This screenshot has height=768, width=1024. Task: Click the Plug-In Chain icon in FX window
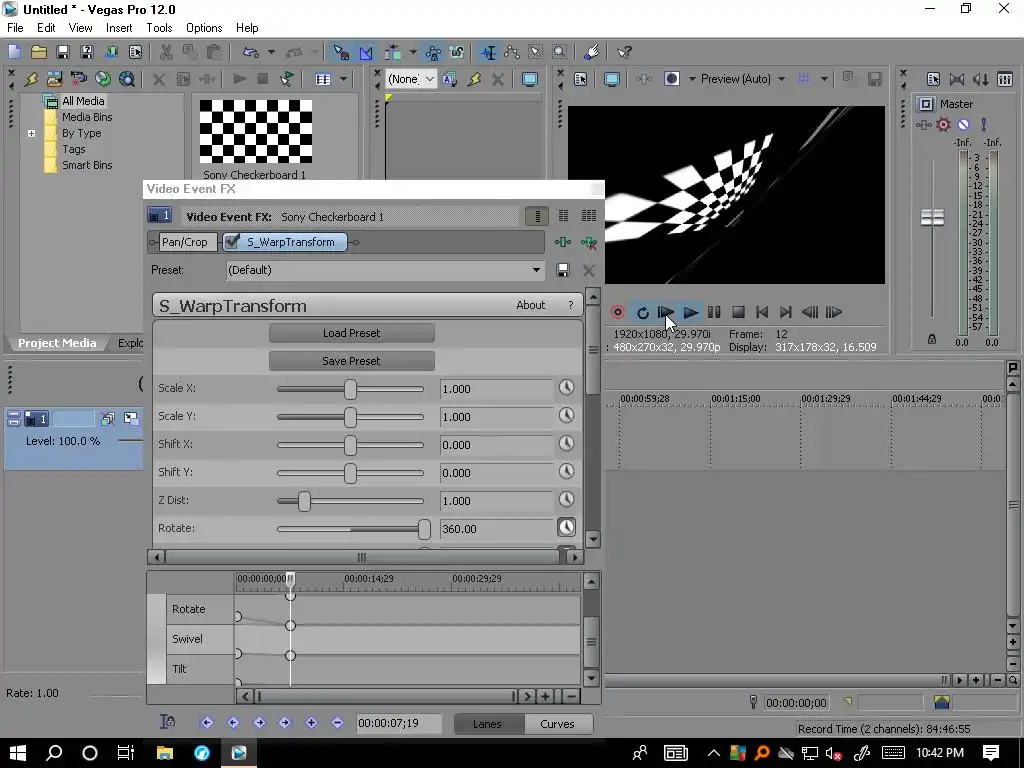pos(563,242)
